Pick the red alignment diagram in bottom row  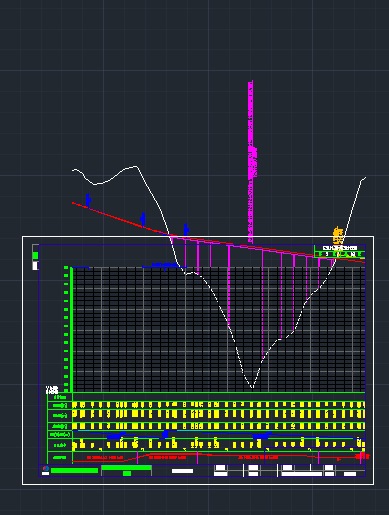(219, 457)
